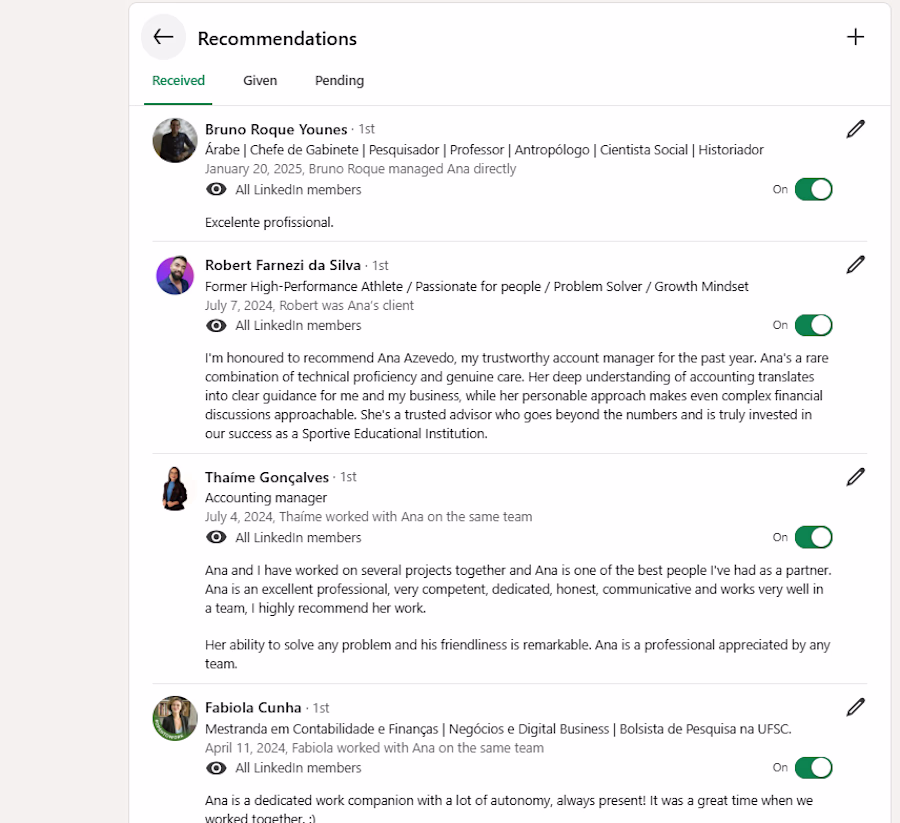Turn off Bruno Roque Younes' recommendation toggle
Viewport: 900px width, 823px height.
tap(813, 189)
